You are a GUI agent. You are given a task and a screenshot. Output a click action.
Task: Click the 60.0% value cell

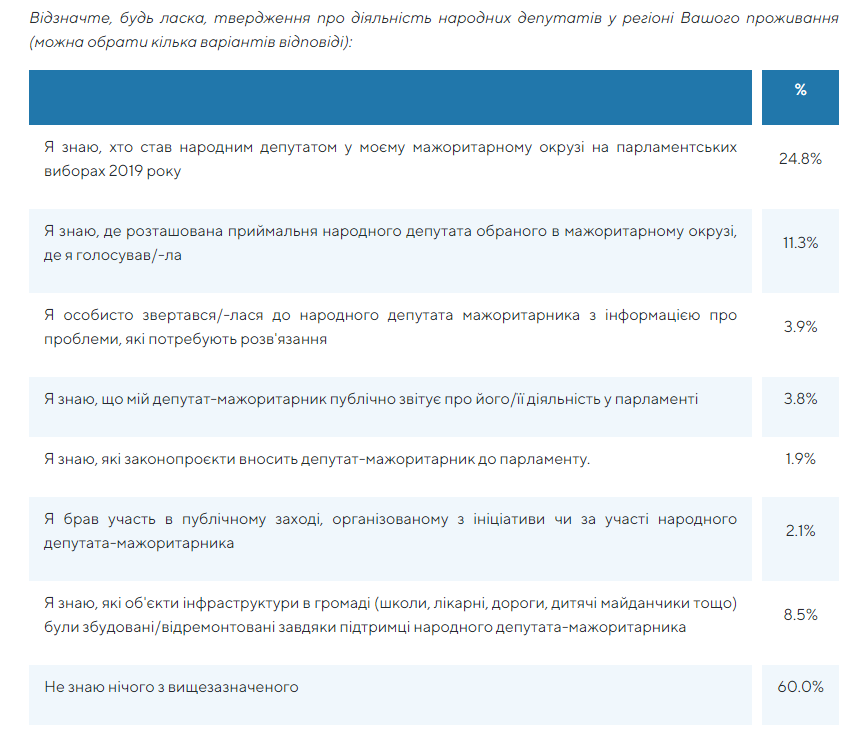point(800,687)
